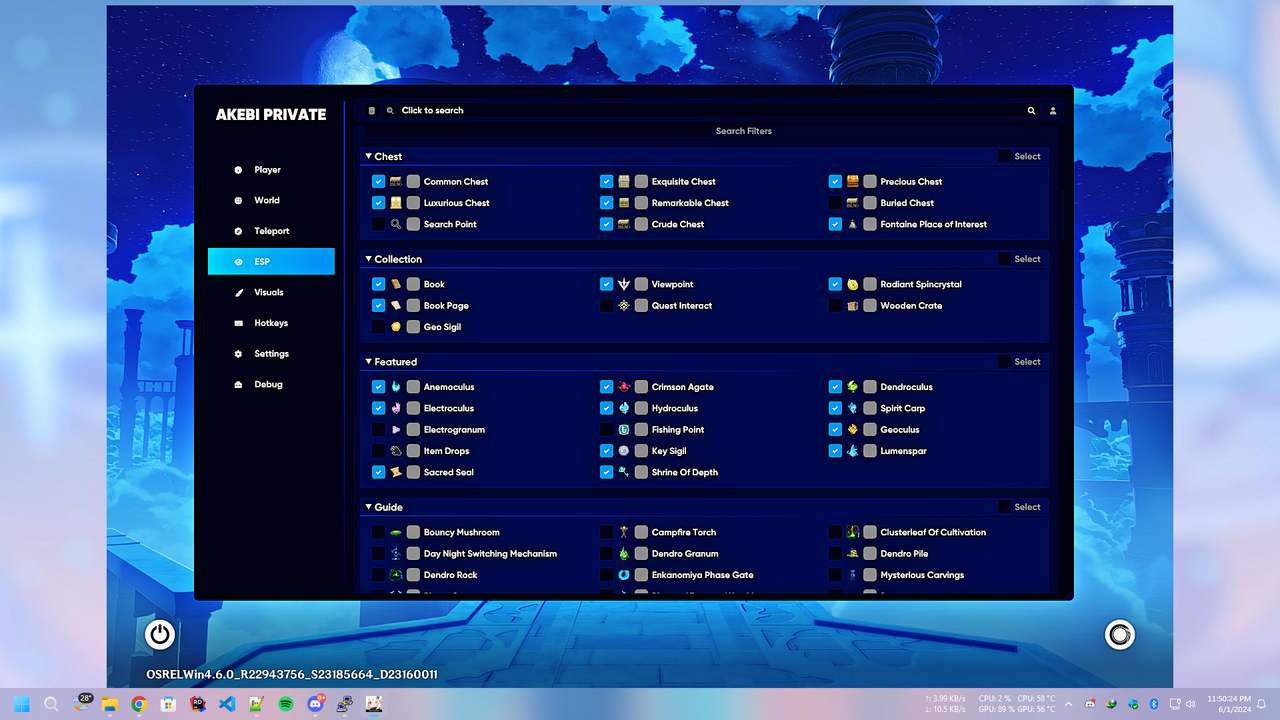Click the Dendroculus item icon

click(x=853, y=387)
